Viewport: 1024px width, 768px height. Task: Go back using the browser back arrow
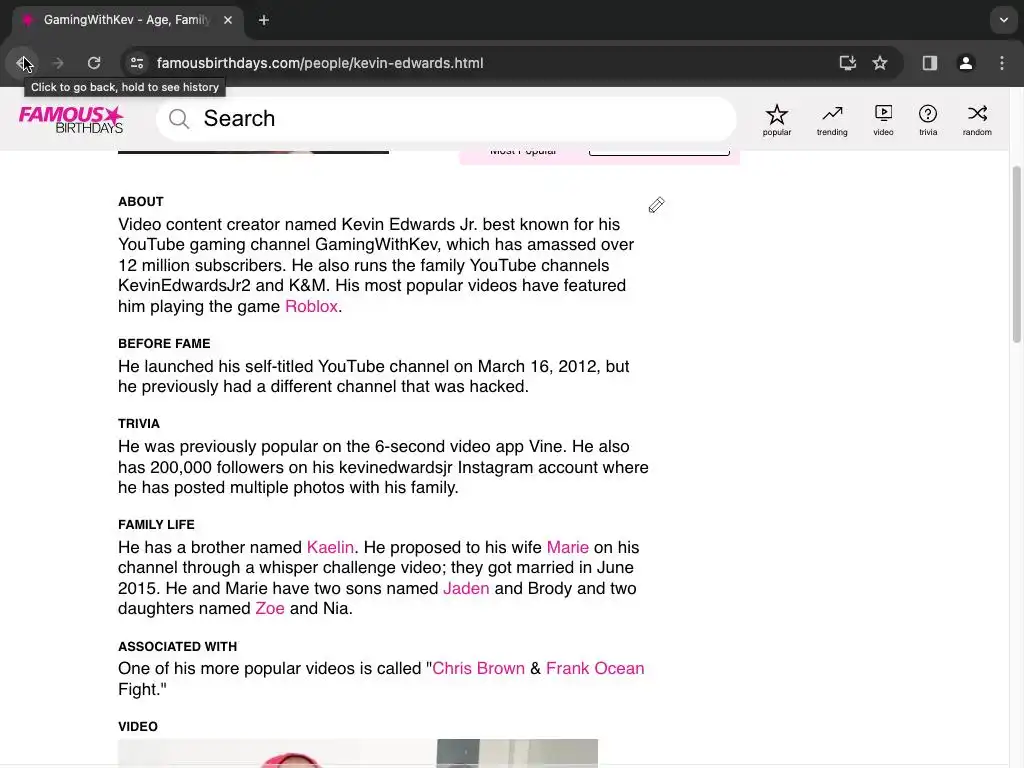pyautogui.click(x=23, y=63)
